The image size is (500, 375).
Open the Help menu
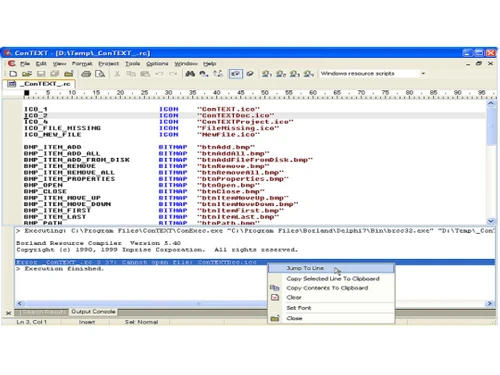(x=210, y=63)
